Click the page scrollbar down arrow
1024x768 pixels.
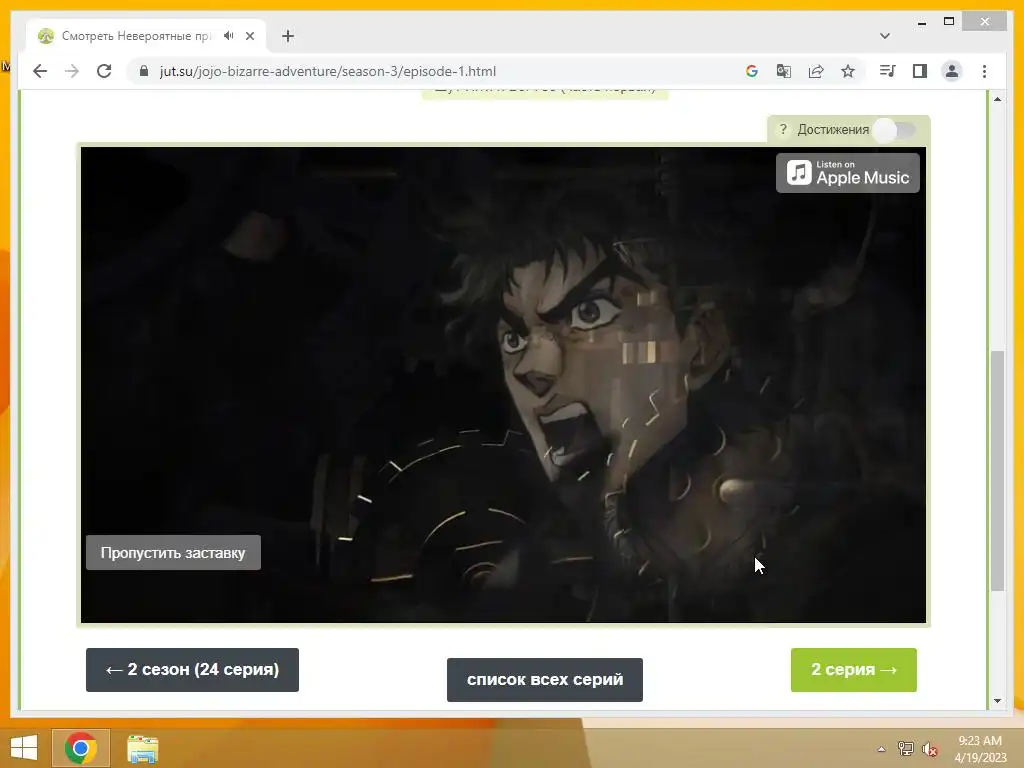click(x=997, y=701)
